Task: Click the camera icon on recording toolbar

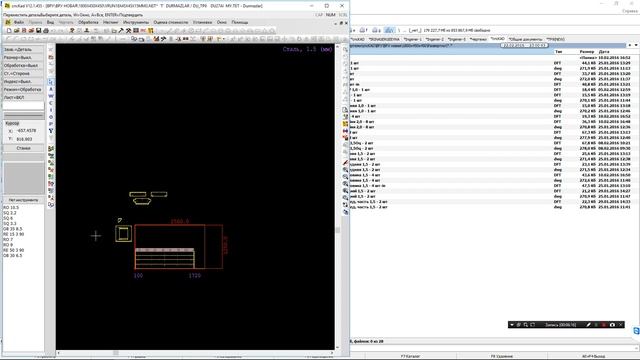Action: tap(612, 325)
